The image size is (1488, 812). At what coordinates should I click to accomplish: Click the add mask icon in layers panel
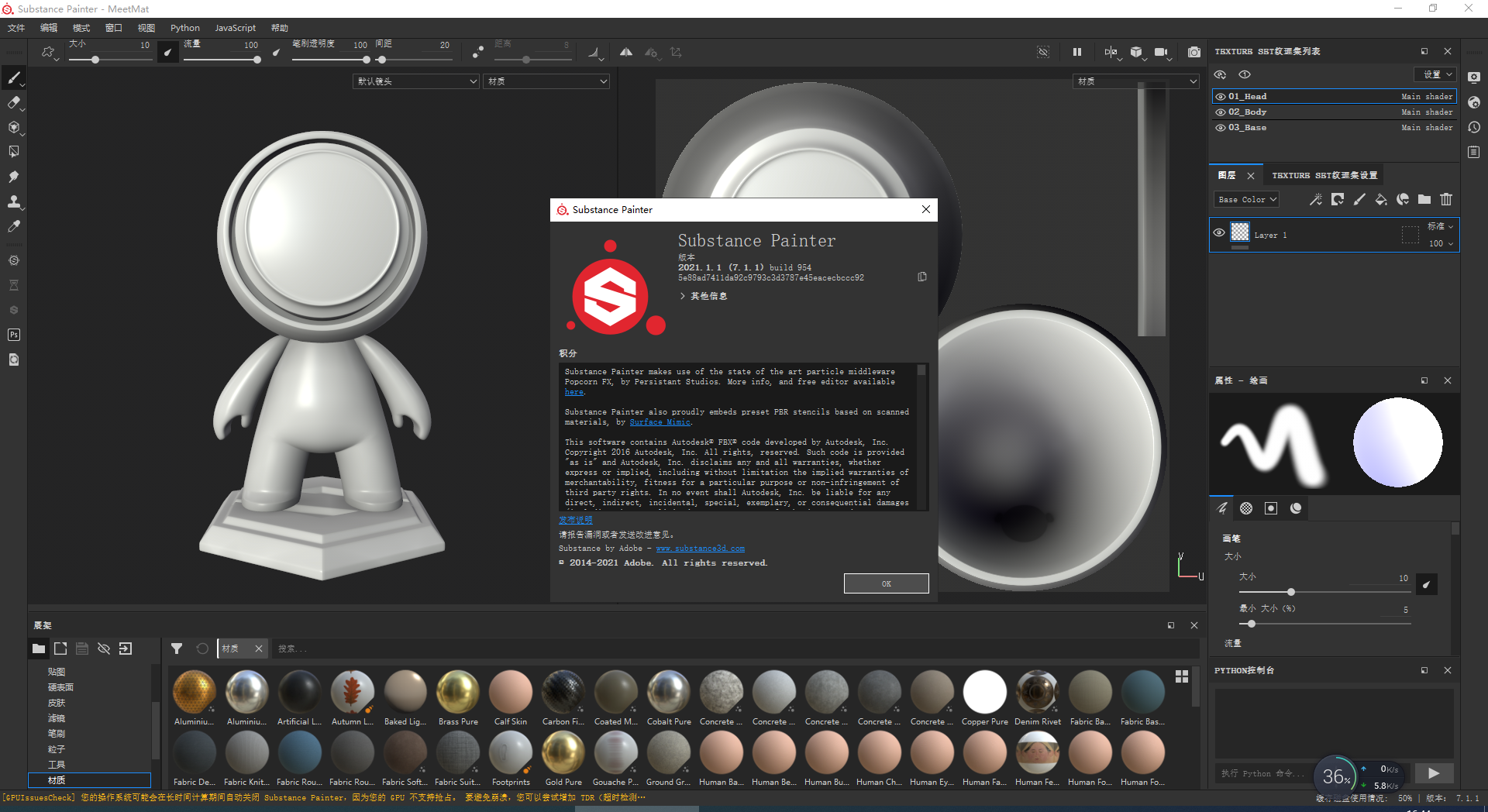[1338, 199]
